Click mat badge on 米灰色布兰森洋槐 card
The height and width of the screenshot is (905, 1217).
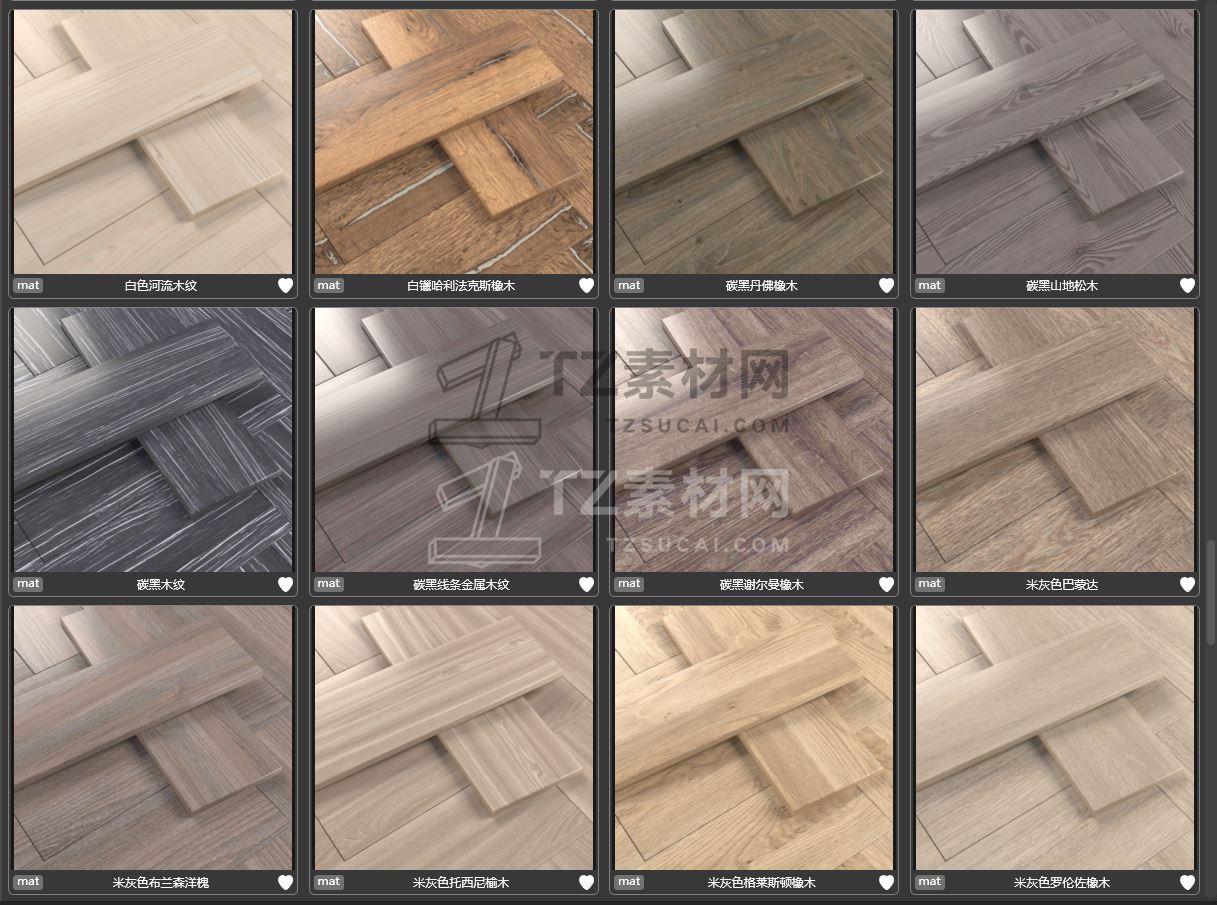point(28,881)
